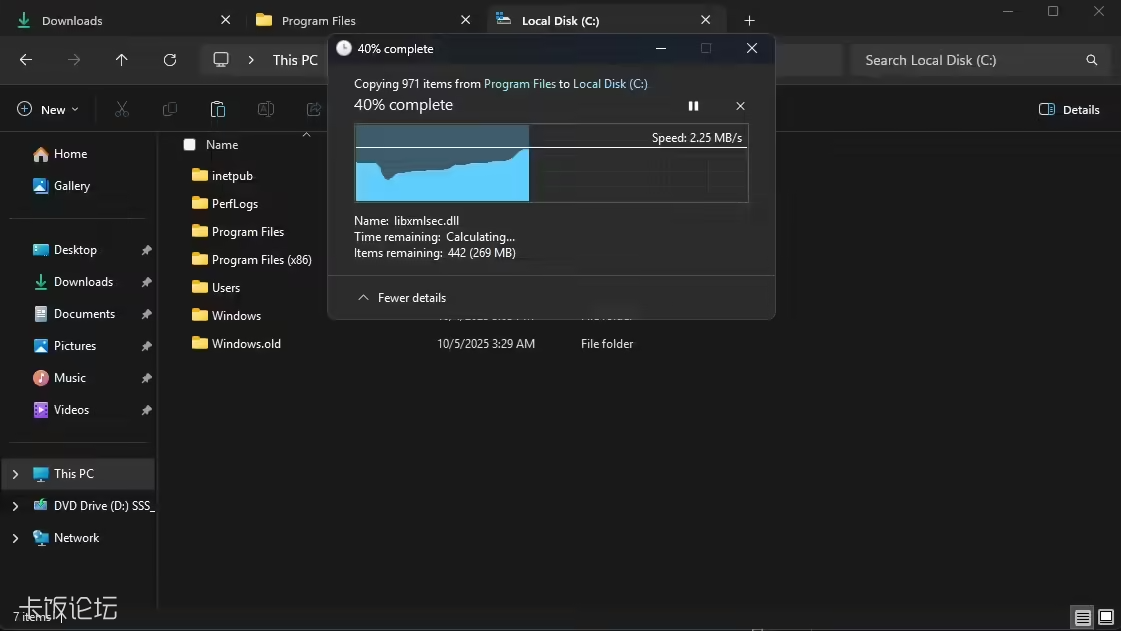Click the Program Files source link
This screenshot has height=631, width=1121.
[x=519, y=84]
